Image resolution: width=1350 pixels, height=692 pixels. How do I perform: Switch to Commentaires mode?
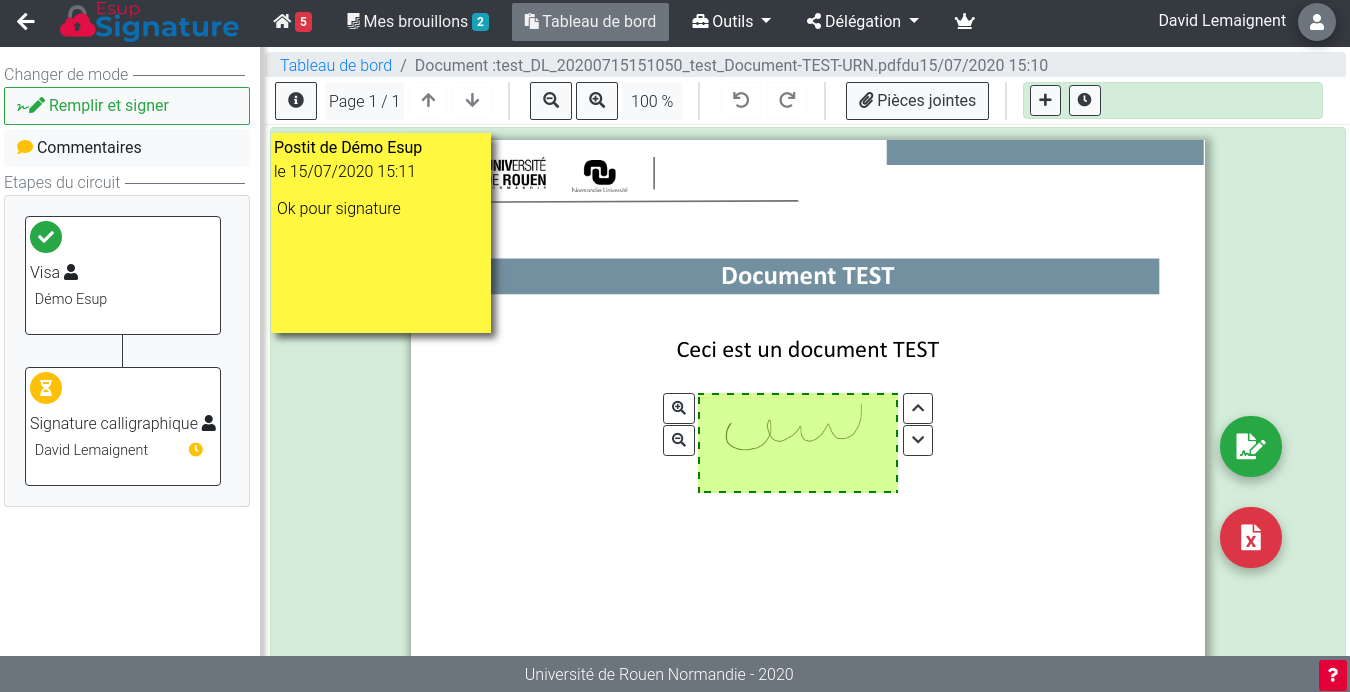pos(127,148)
